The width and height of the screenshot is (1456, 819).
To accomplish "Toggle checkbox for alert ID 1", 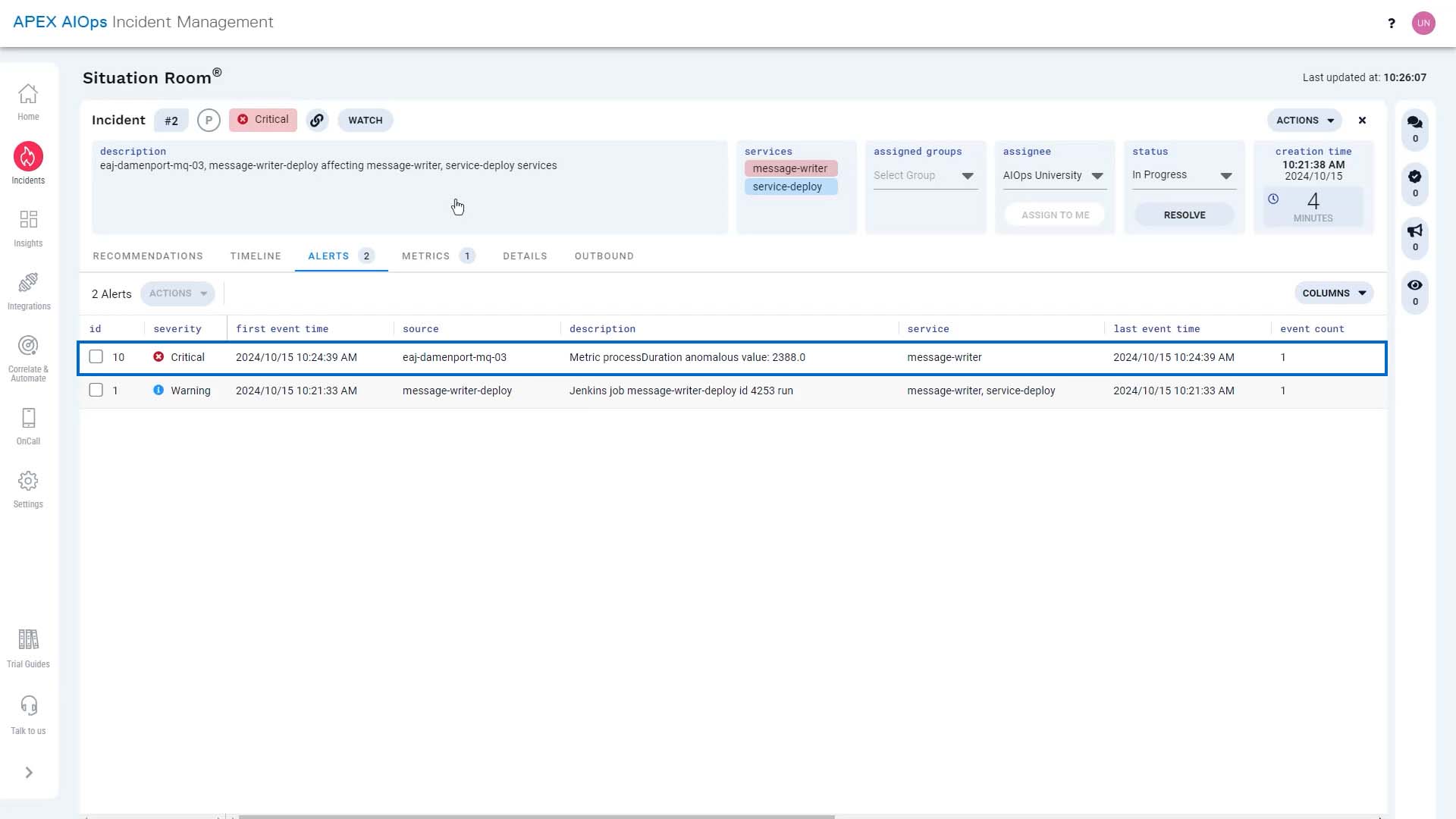I will click(96, 390).
